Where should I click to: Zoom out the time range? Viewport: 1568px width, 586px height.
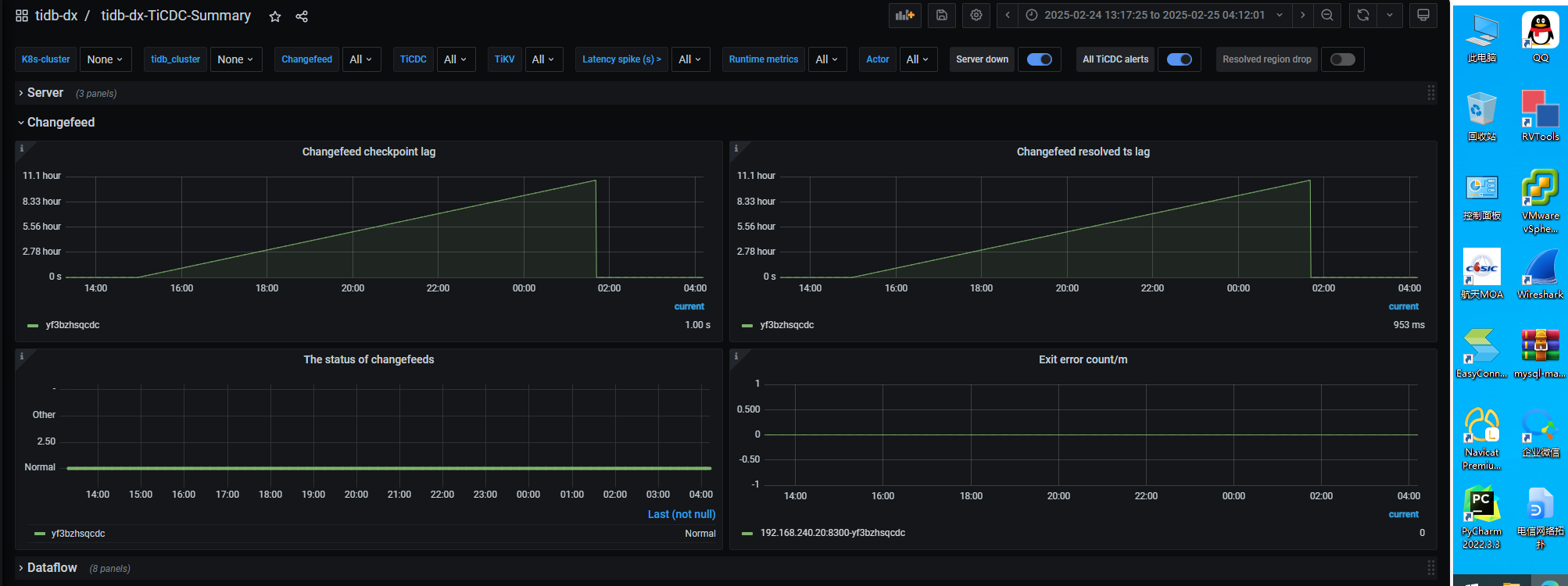pos(1327,16)
